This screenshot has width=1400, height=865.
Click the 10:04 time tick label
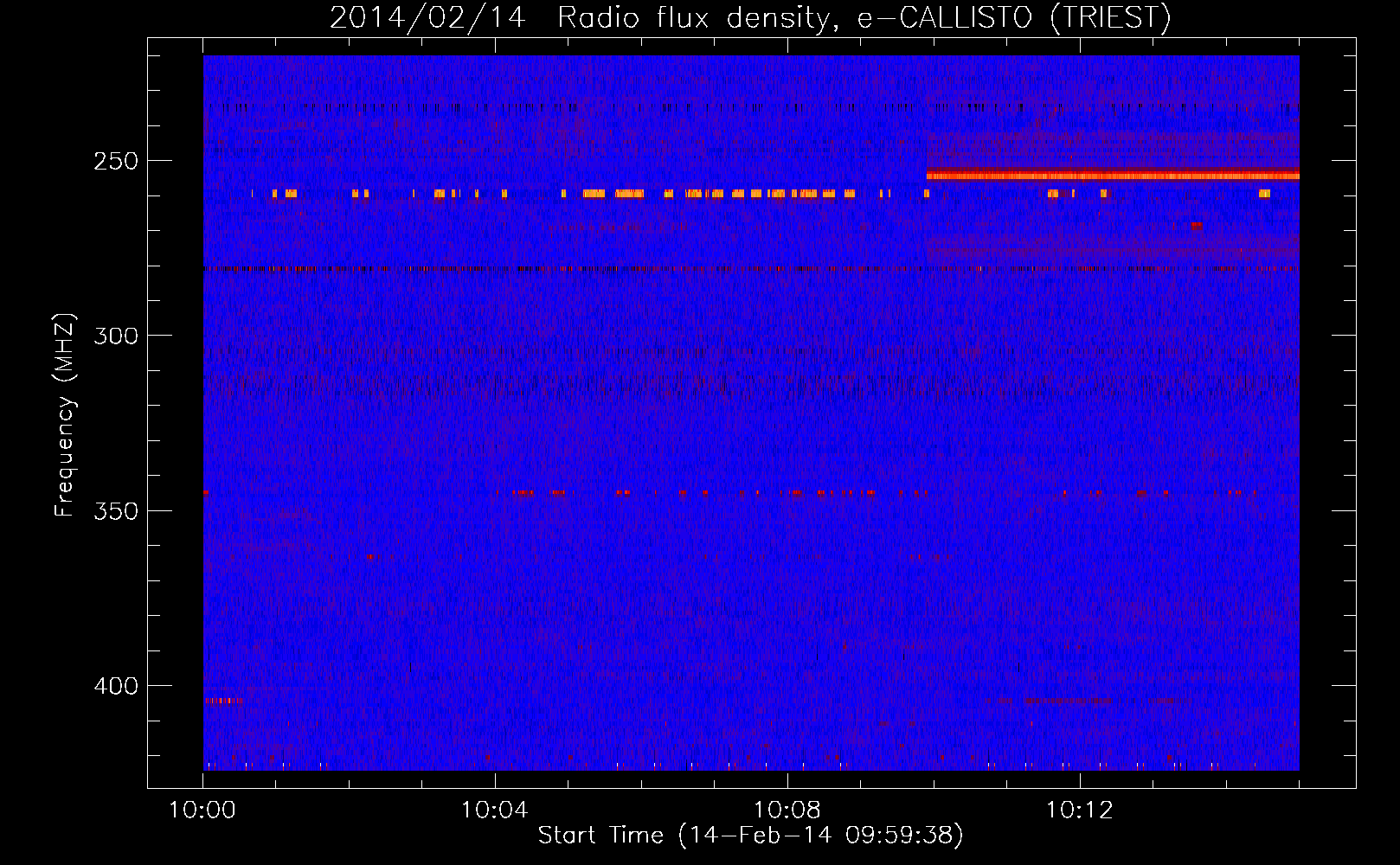coord(495,811)
